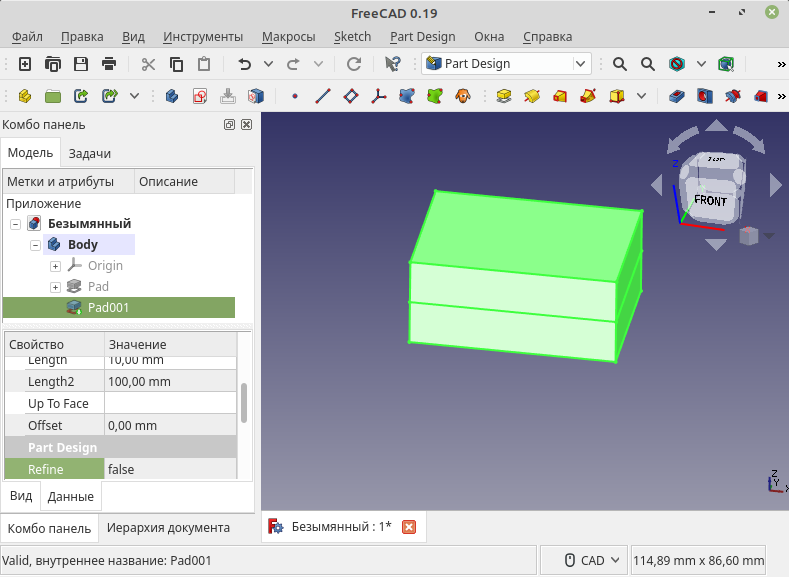Switch to the Иерархия документа tab
The width and height of the screenshot is (789, 577).
pos(168,528)
